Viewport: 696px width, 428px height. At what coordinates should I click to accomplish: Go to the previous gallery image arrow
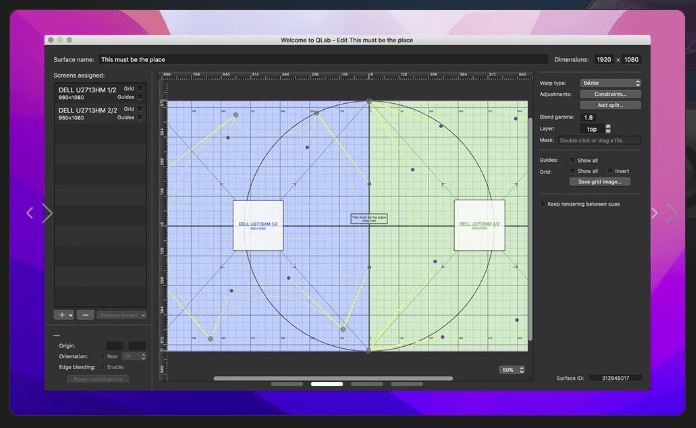tap(30, 213)
